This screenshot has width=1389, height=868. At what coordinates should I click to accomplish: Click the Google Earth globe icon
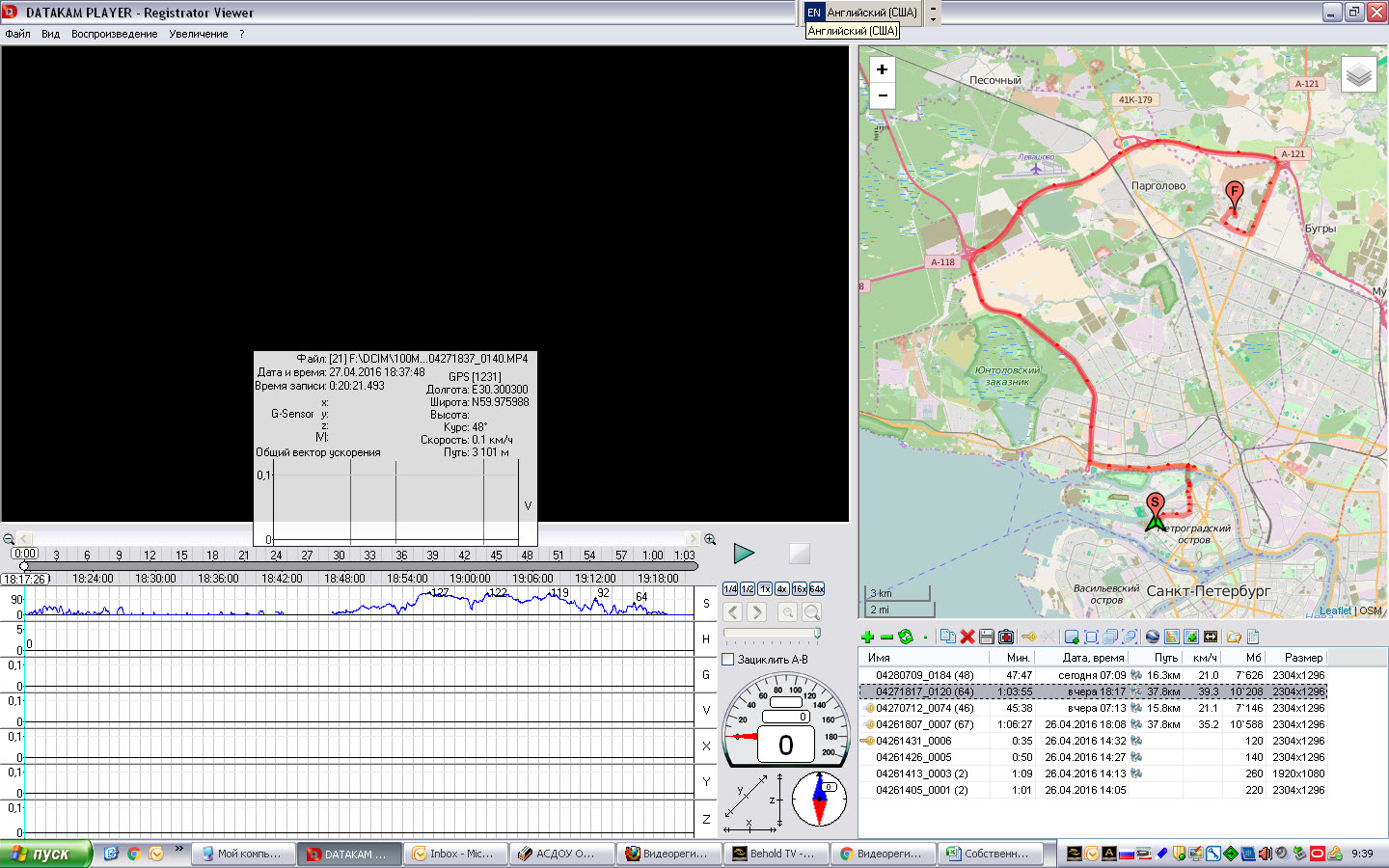(1152, 637)
